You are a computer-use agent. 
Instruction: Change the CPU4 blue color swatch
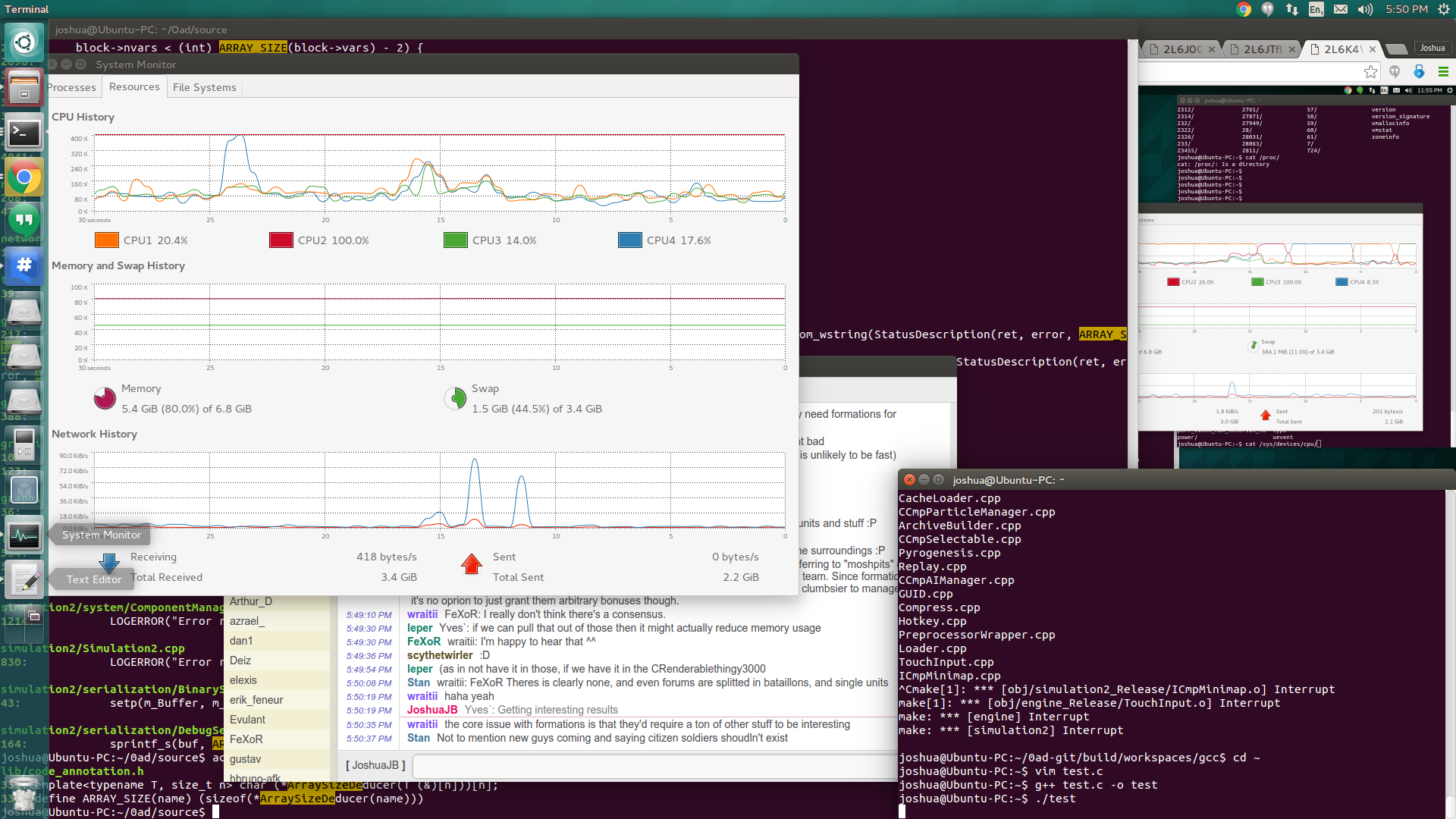[630, 240]
